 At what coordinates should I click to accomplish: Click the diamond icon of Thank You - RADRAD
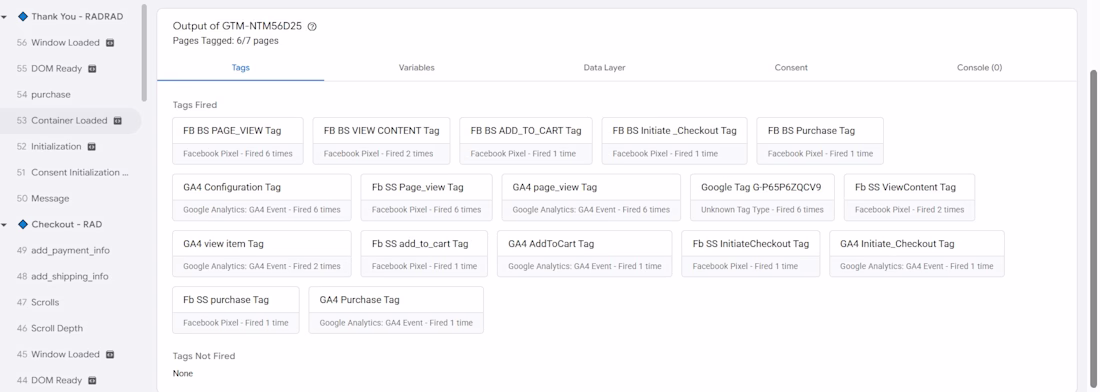click(x=22, y=16)
